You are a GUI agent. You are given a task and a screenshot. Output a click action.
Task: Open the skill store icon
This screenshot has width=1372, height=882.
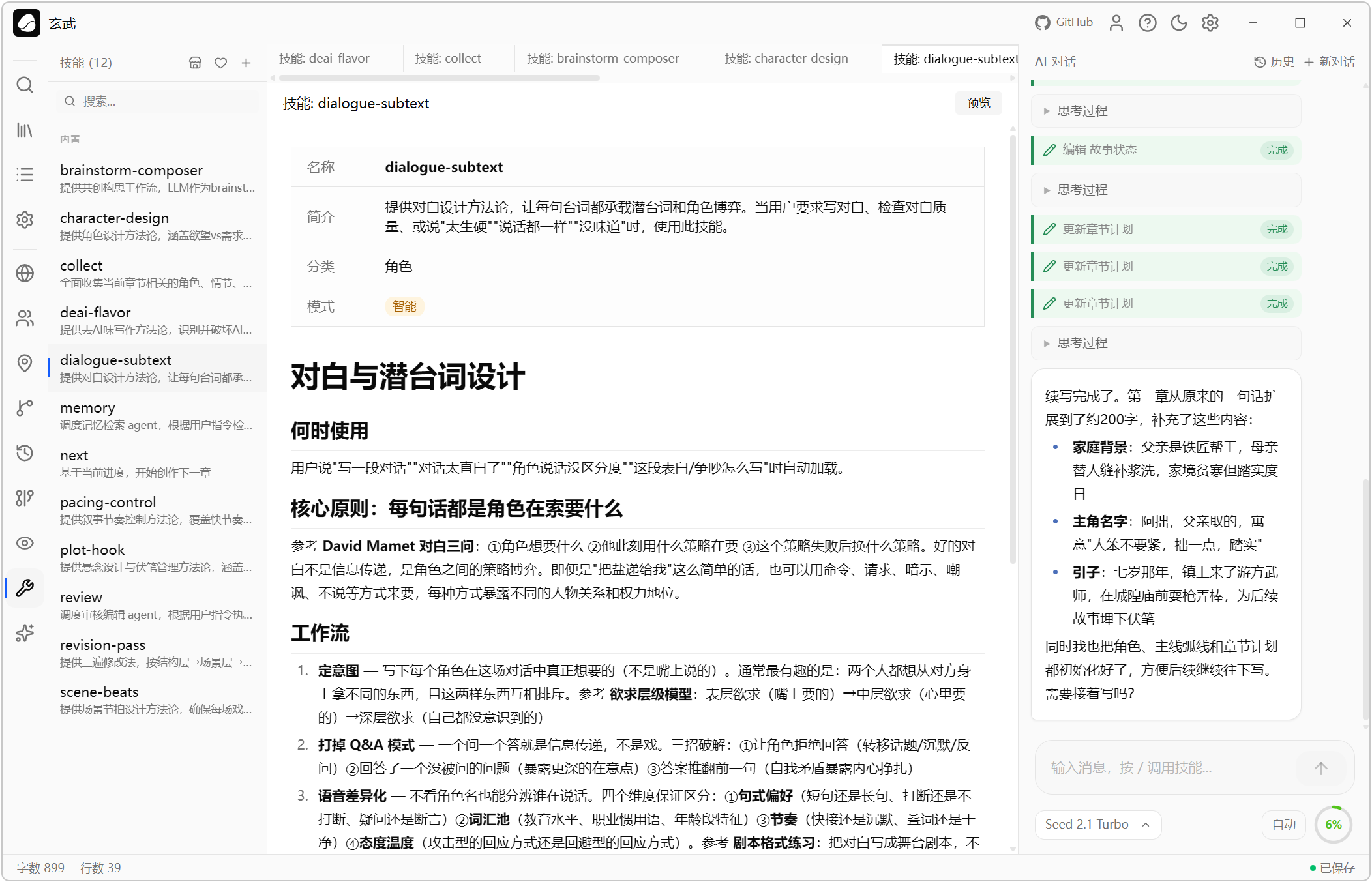coord(195,63)
